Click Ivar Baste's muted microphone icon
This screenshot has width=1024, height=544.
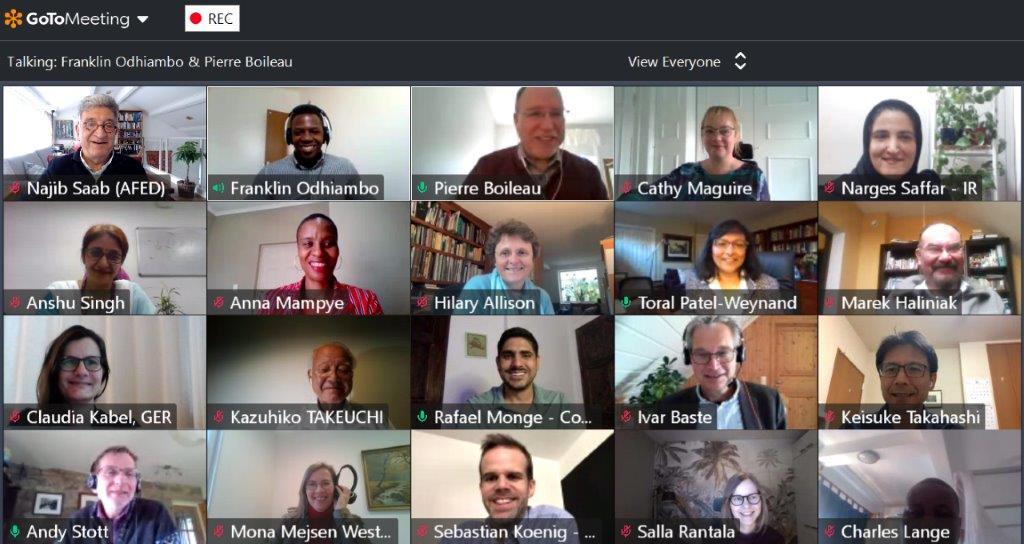click(626, 417)
